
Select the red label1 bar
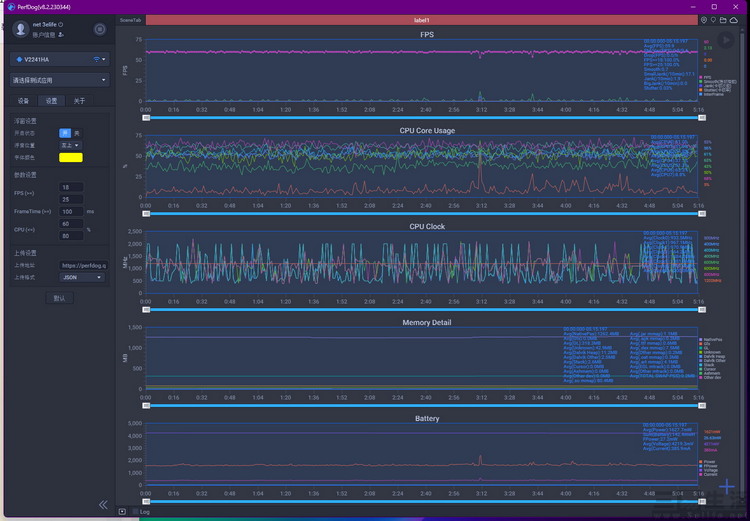click(x=421, y=20)
